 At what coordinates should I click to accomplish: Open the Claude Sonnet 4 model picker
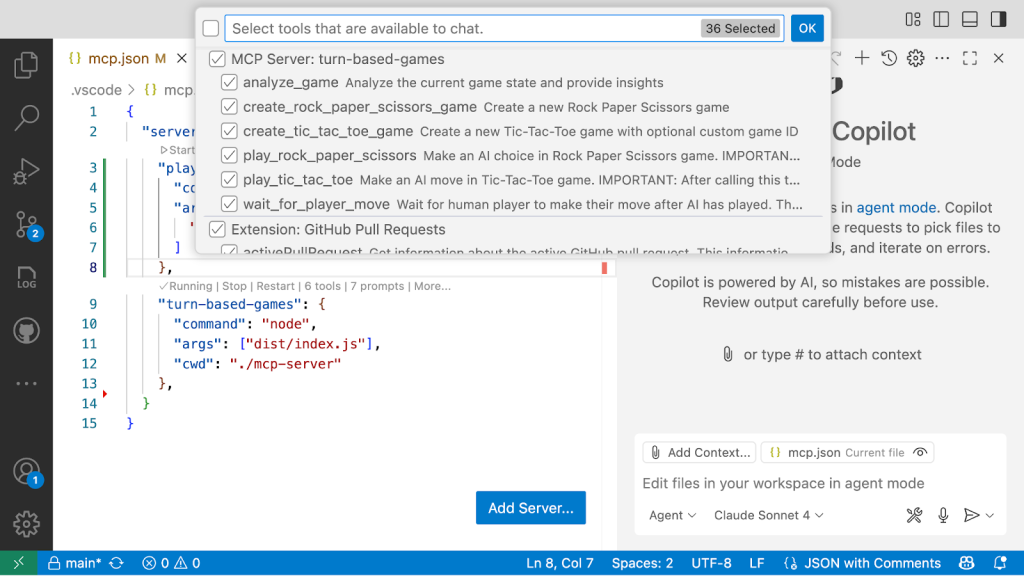coord(766,515)
